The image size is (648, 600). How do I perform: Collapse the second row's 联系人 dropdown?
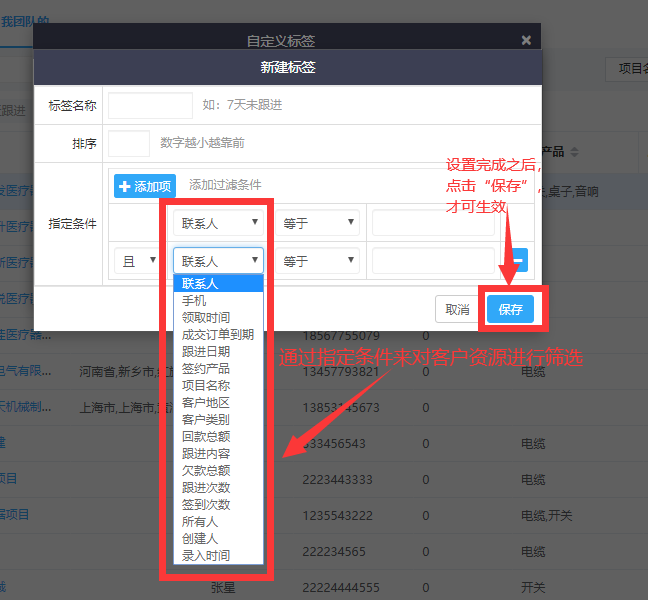[218, 261]
